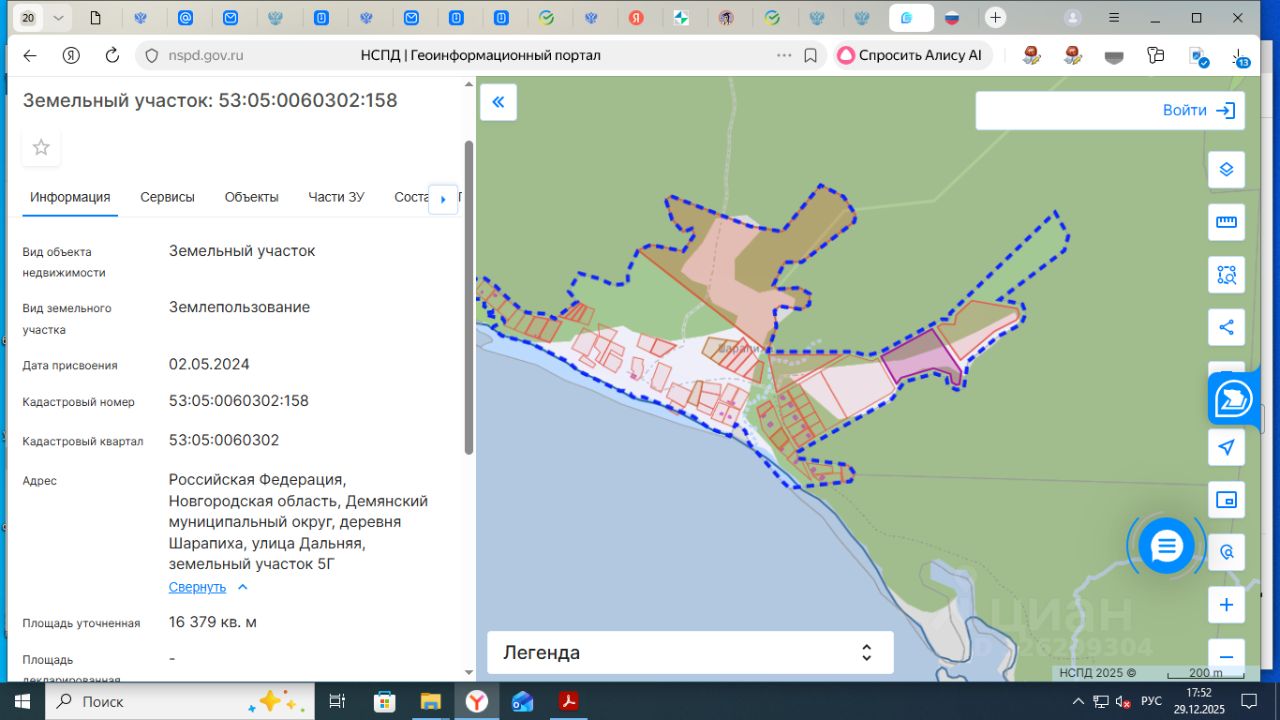Select the cadastral number 53:05:0060302:158 value
Image resolution: width=1280 pixels, height=720 pixels.
239,401
